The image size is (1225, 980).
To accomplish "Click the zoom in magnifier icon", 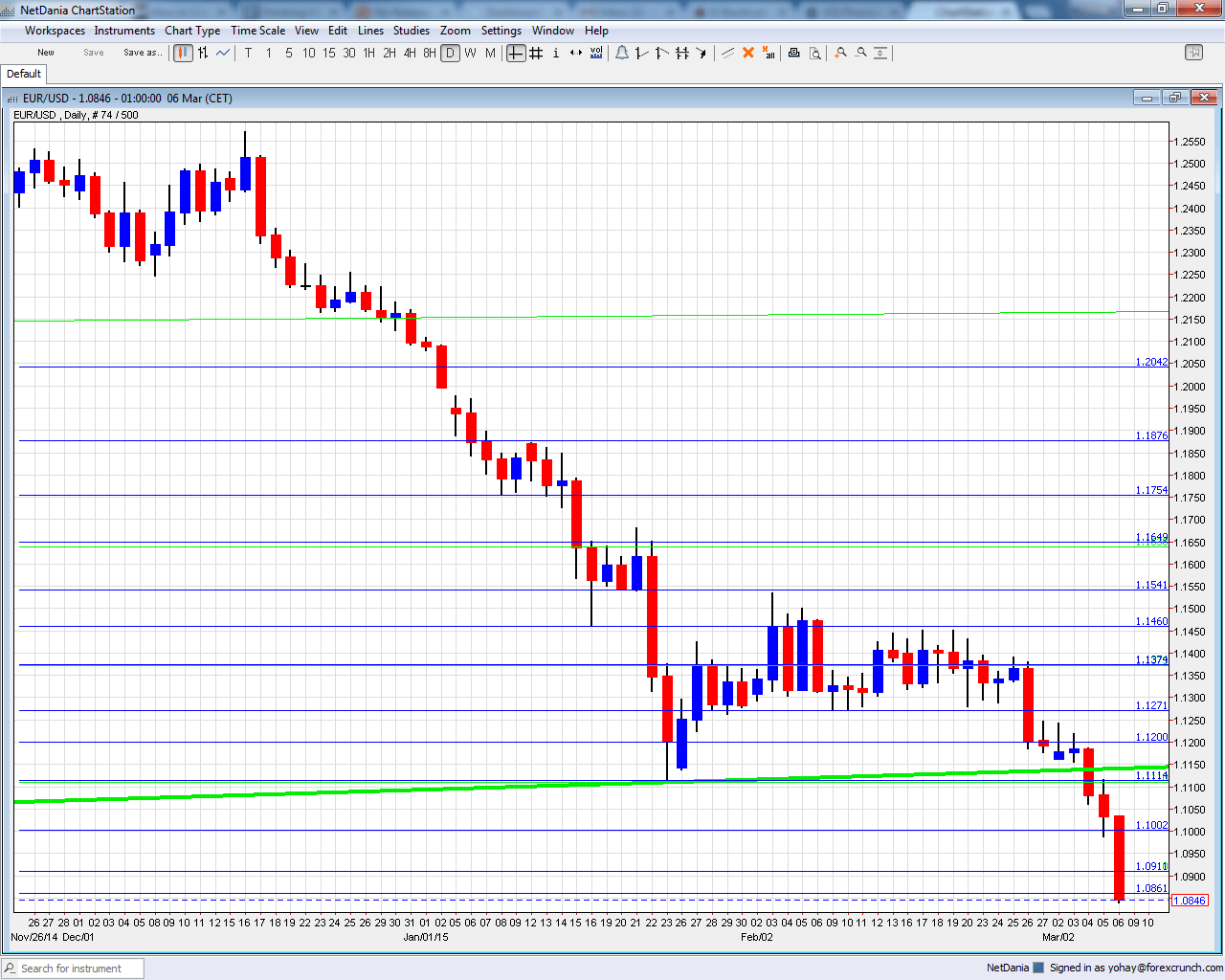I will (x=840, y=53).
